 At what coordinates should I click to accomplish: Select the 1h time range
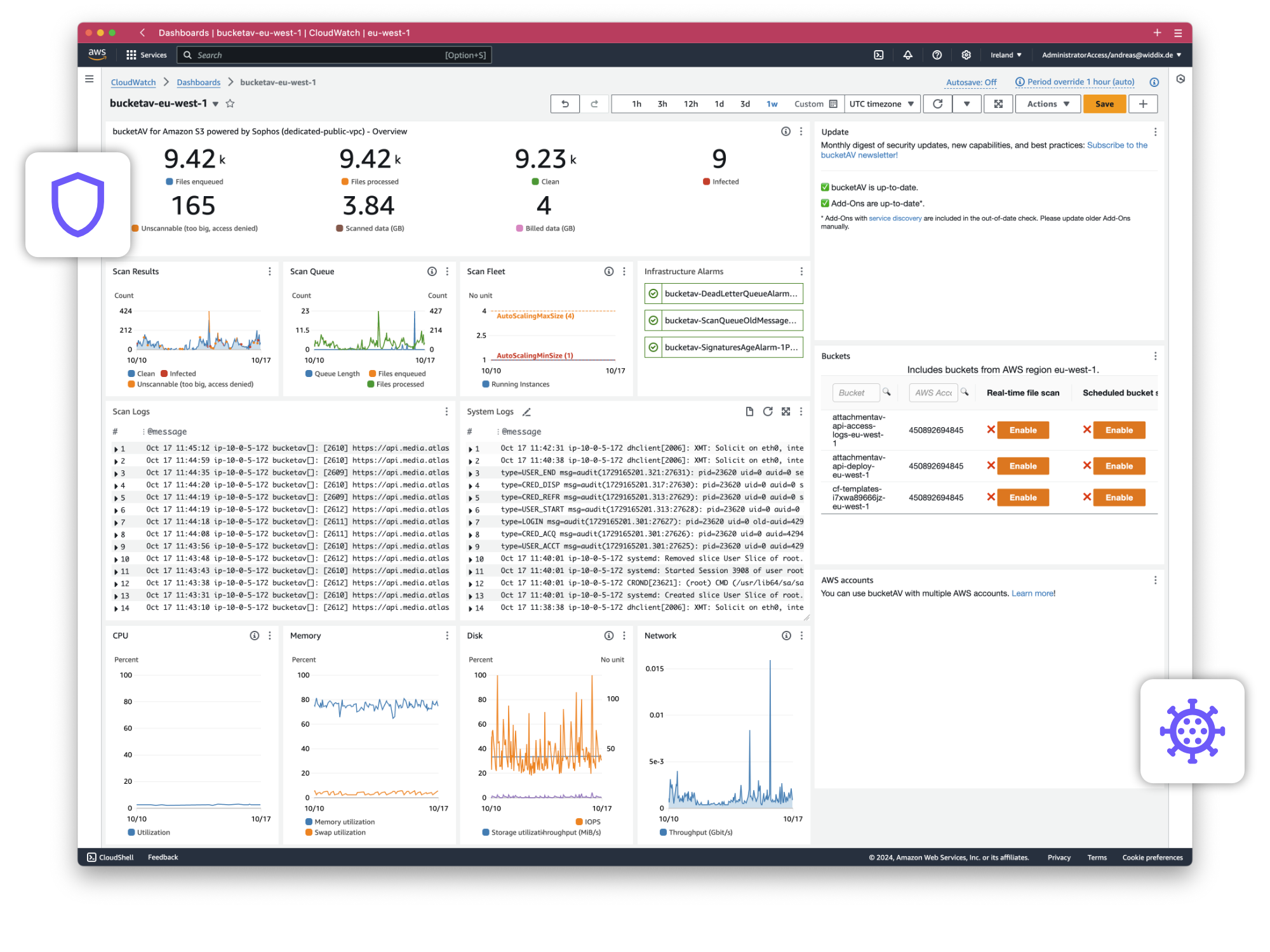click(636, 104)
